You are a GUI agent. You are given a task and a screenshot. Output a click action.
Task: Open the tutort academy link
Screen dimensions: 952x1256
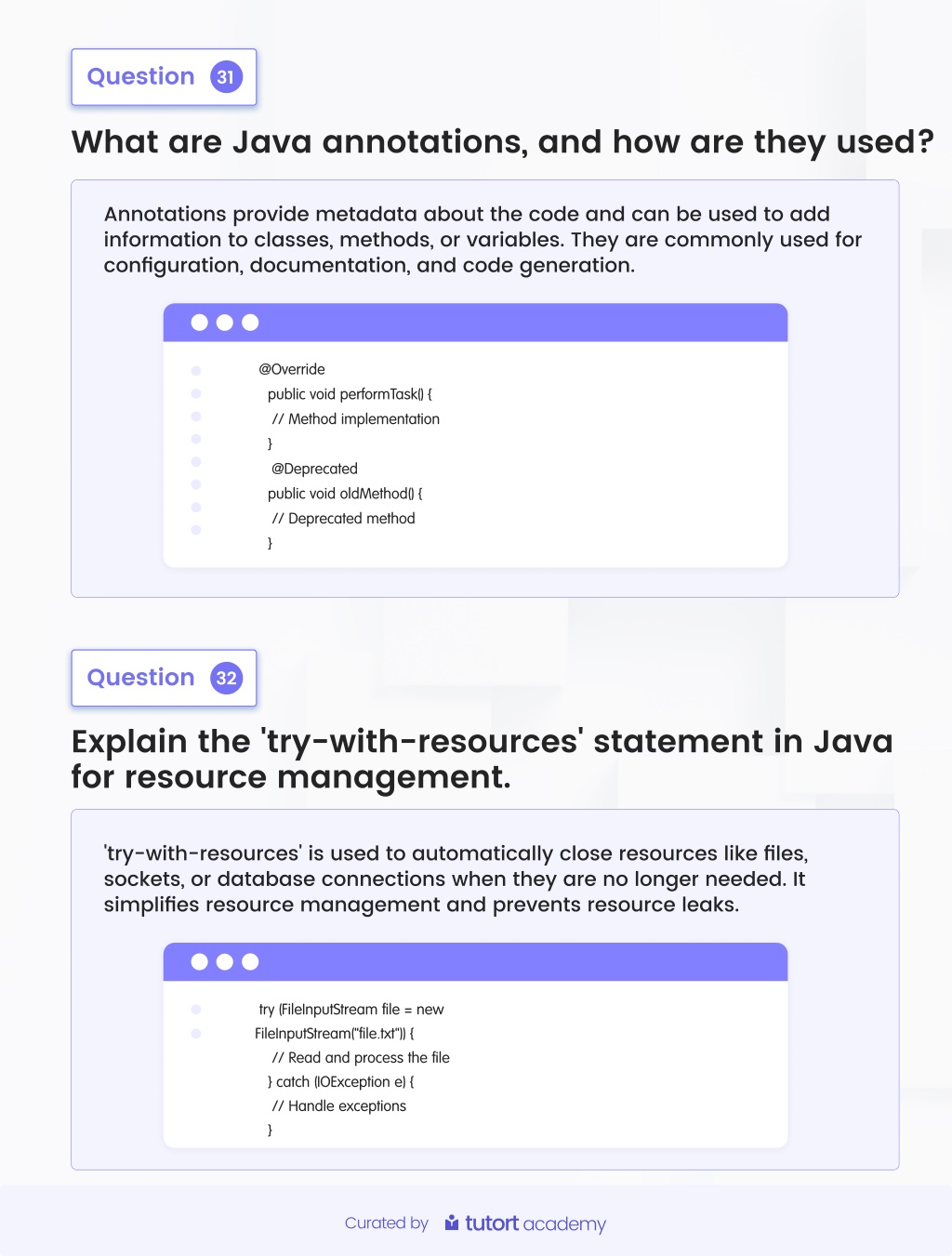(x=525, y=1223)
